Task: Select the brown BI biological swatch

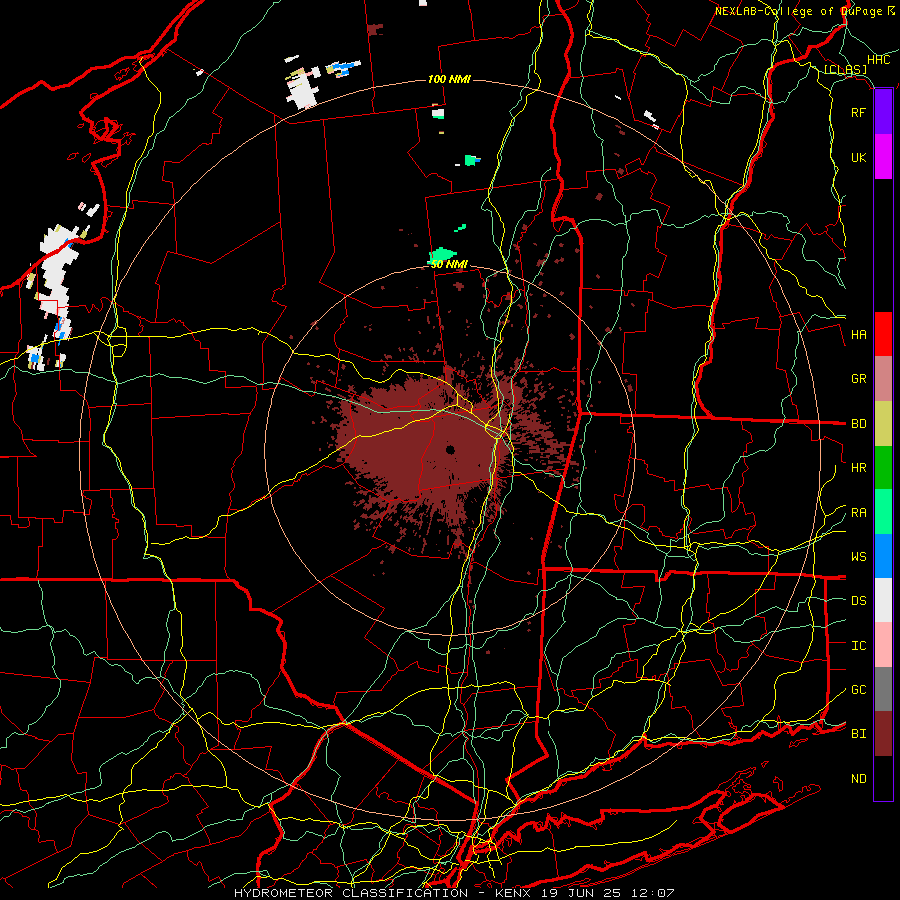Action: click(883, 734)
